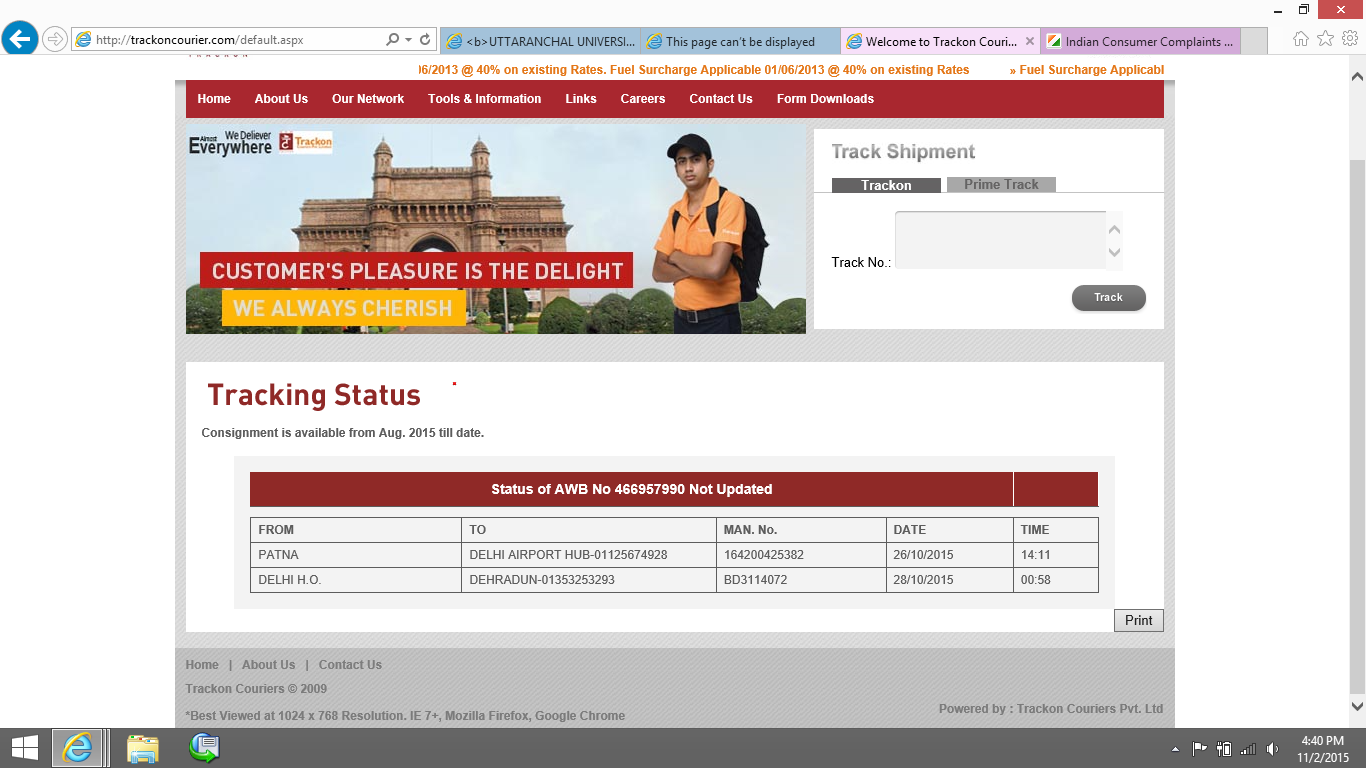Open the browser Home icon
Viewport: 1366px width, 768px height.
pos(1301,39)
